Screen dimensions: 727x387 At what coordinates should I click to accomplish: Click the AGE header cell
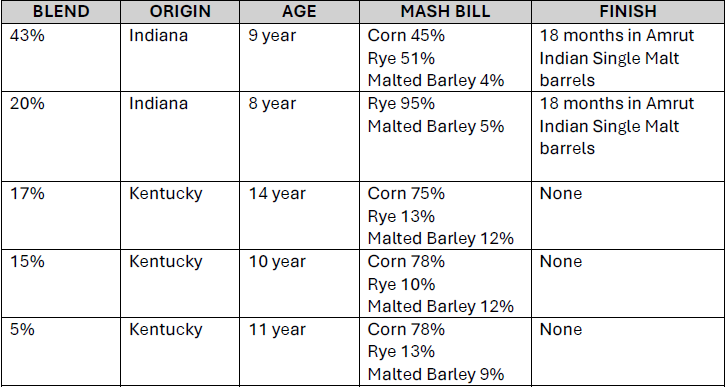click(x=300, y=11)
